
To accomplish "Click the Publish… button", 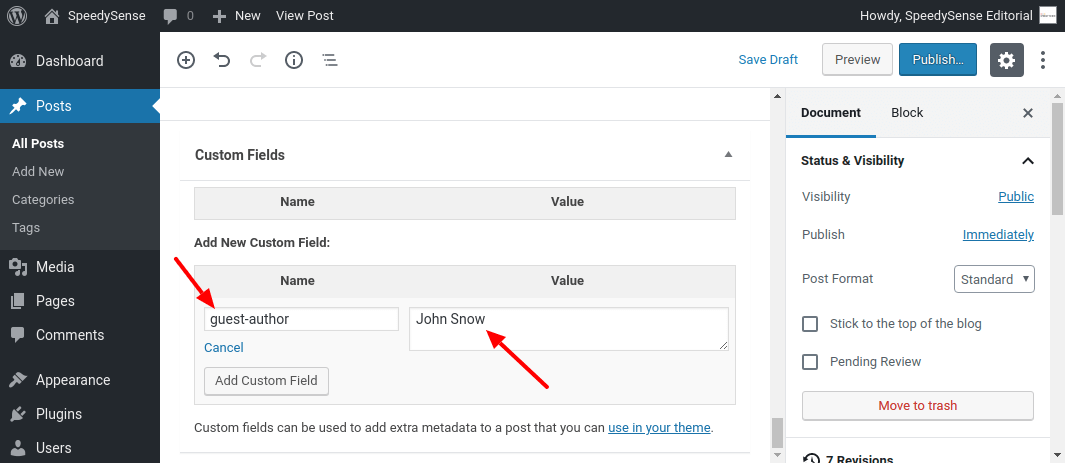I will (x=938, y=60).
